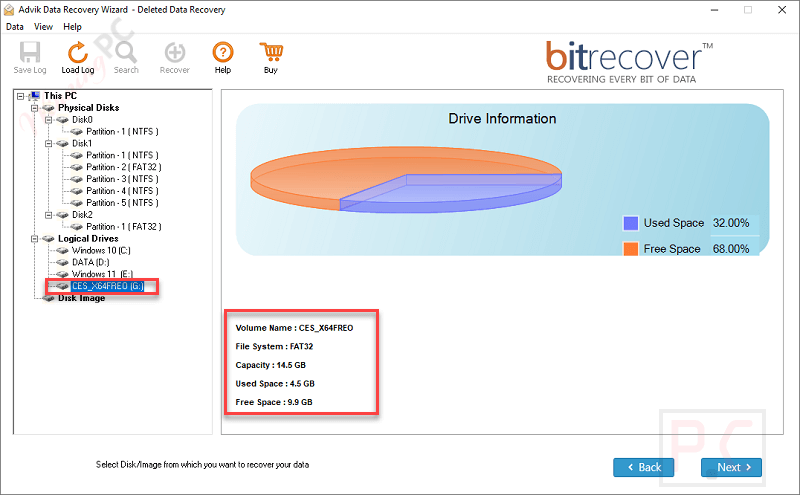Select Disk0 Partition - 1 (NTFS)
Screen dimensions: 800x495
point(122,132)
